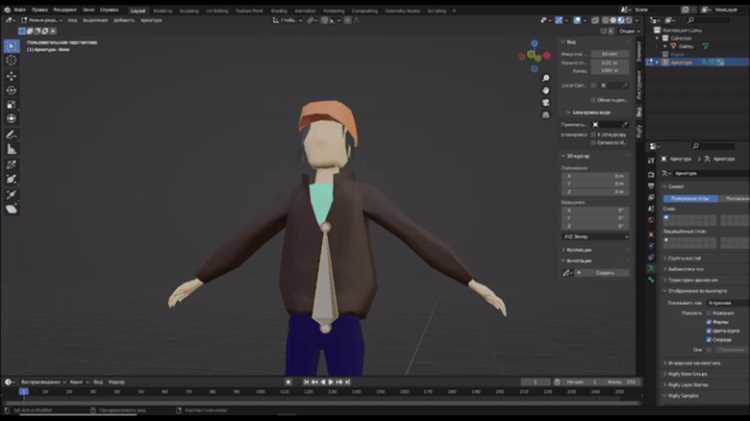Open the transform orientation dropdown
This screenshot has width=750, height=421.
coord(287,20)
